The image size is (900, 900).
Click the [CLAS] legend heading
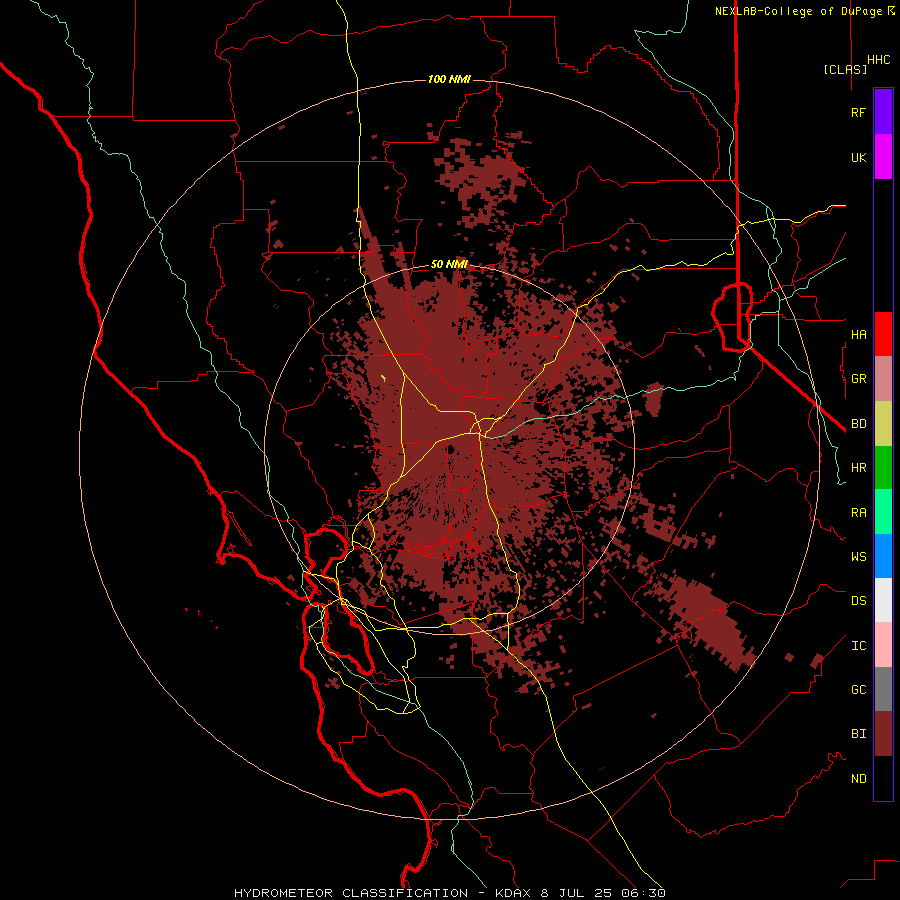click(x=845, y=69)
